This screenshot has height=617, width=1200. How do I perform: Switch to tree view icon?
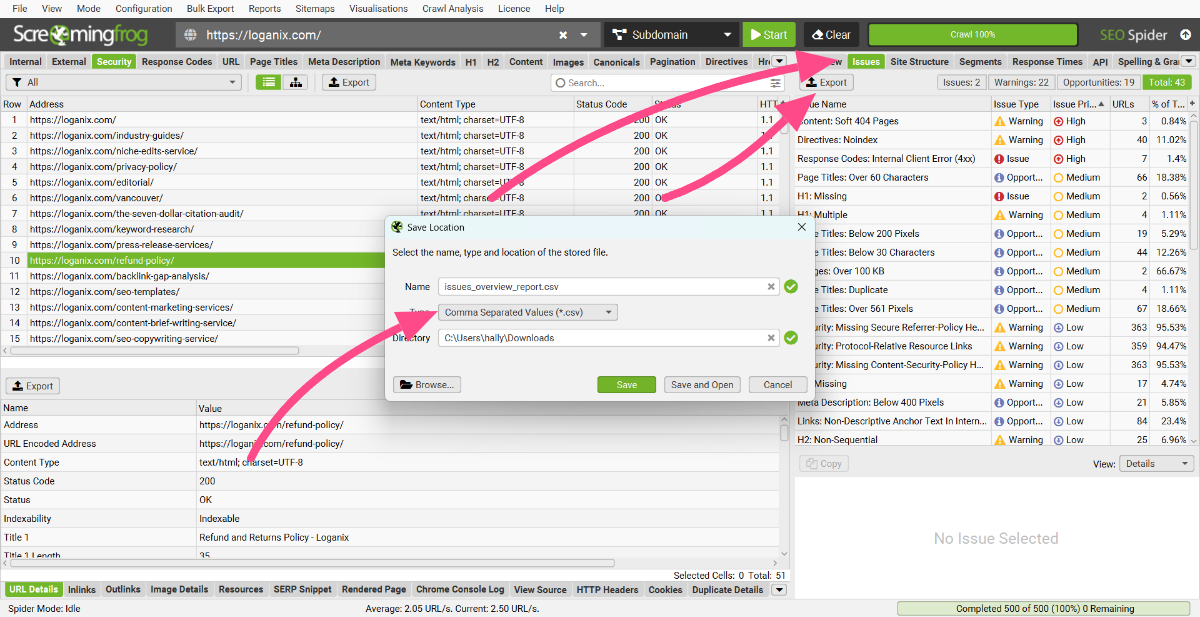(x=296, y=82)
